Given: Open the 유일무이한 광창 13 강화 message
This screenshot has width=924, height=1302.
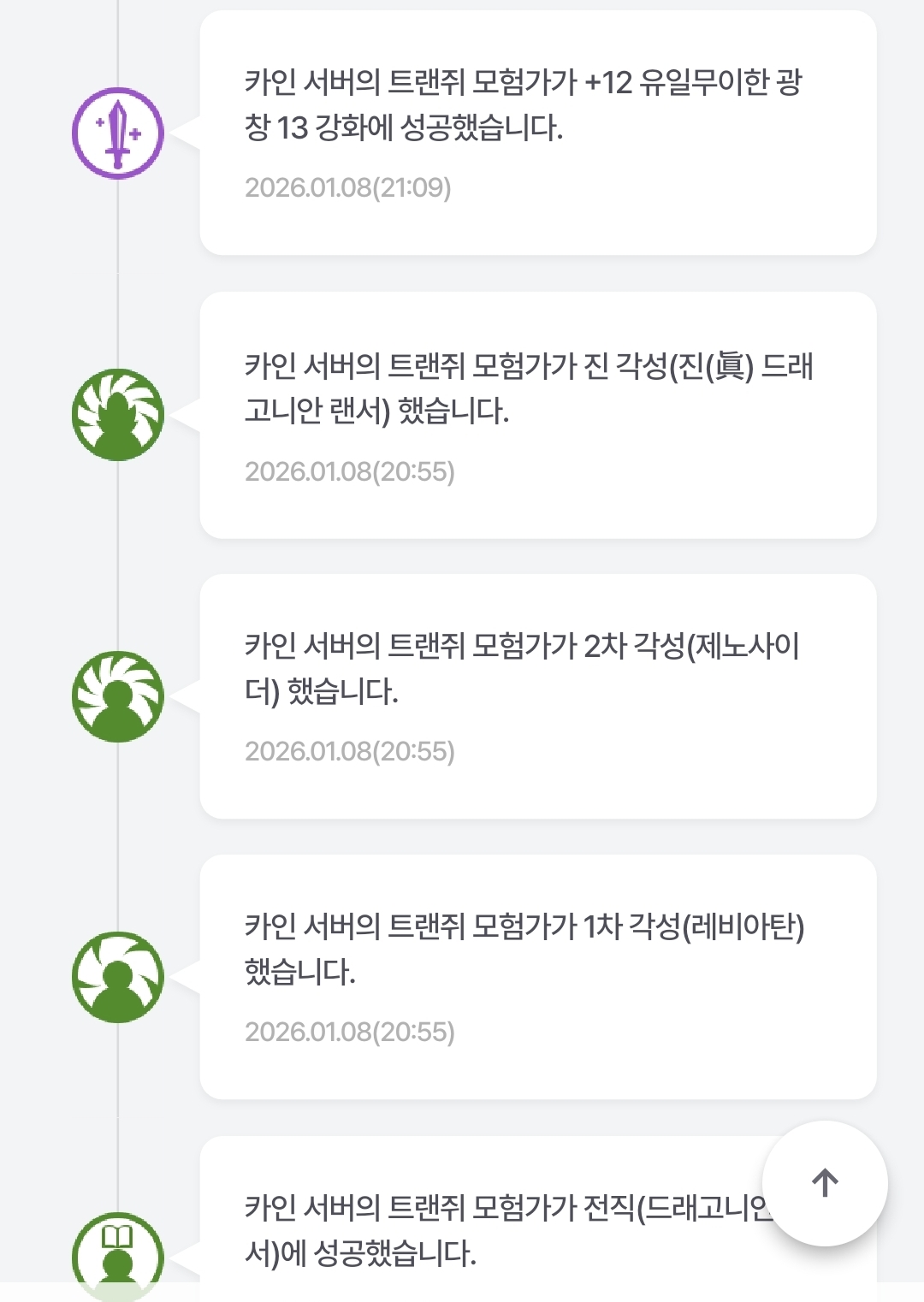Looking at the screenshot, I should click(x=523, y=105).
